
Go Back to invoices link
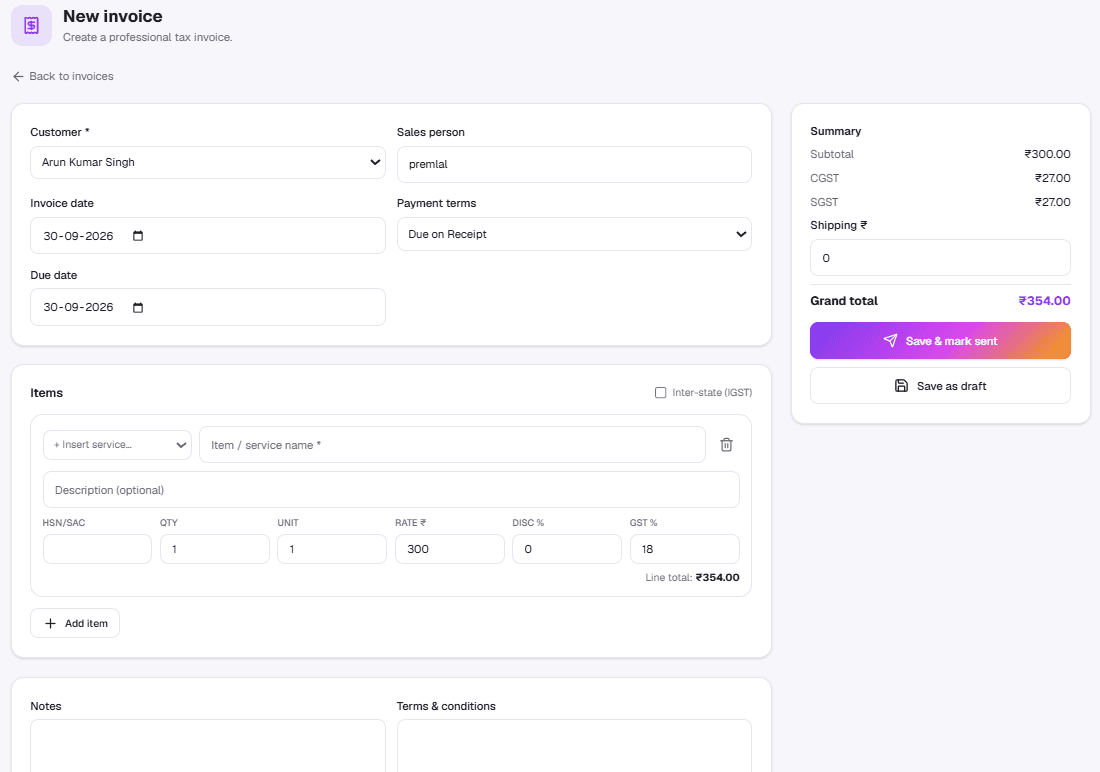[63, 76]
